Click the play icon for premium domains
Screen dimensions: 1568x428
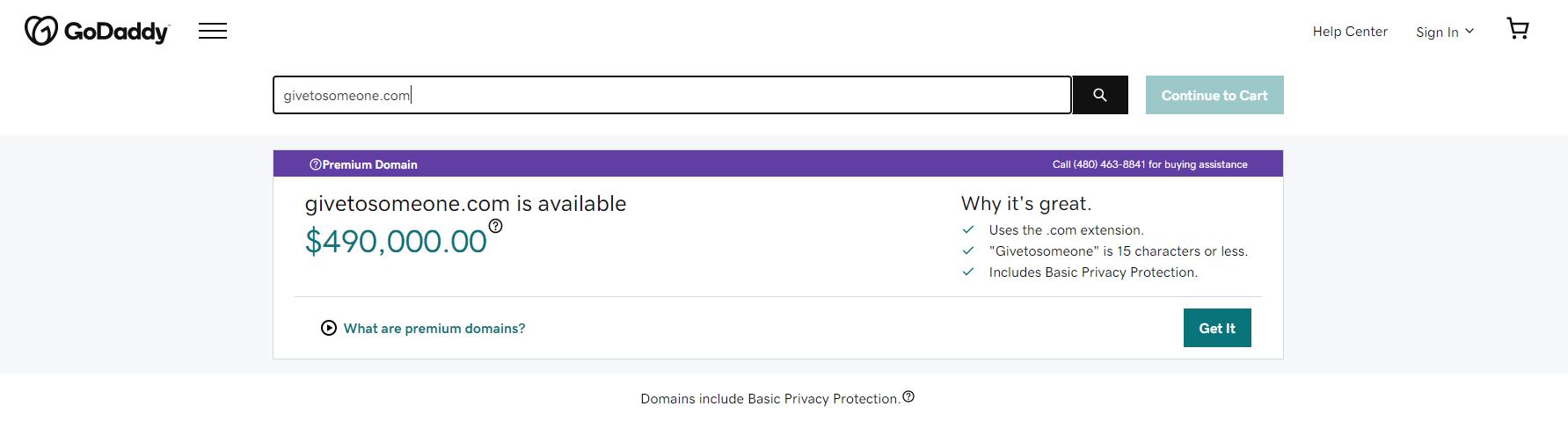(x=329, y=328)
